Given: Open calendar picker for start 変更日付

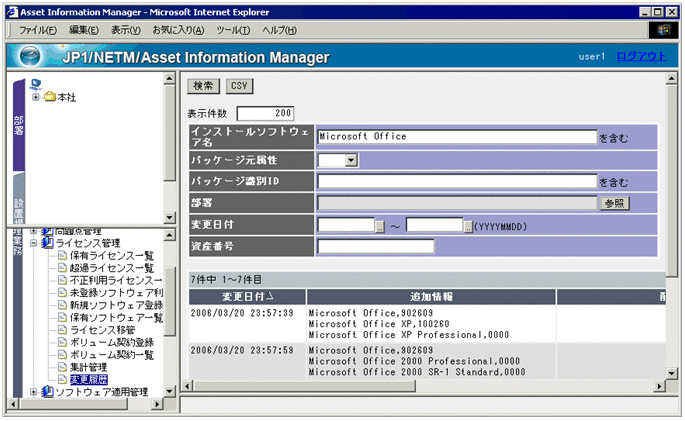Looking at the screenshot, I should (380, 226).
